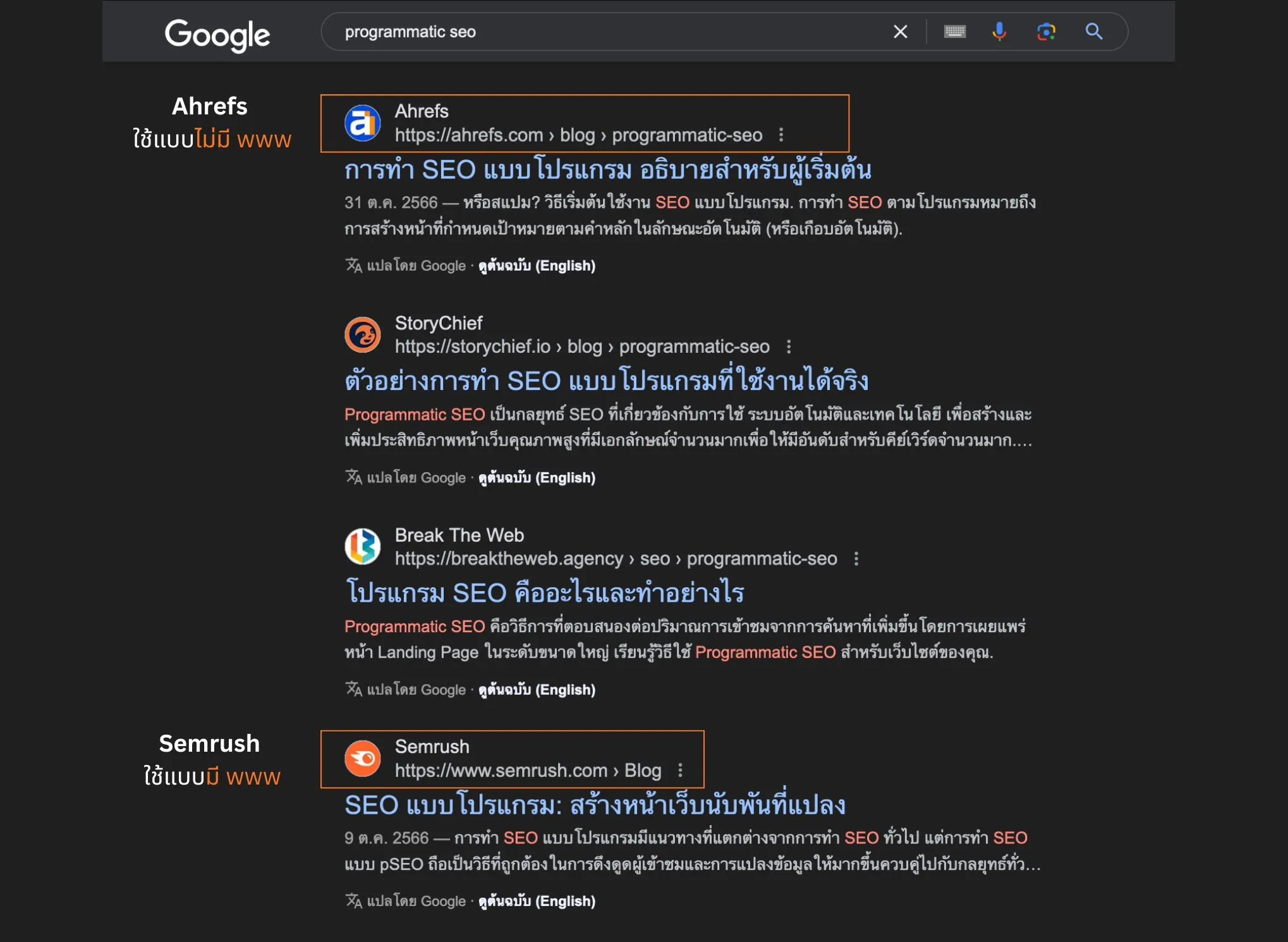This screenshot has width=1288, height=942.
Task: Click the breaktheweb.agency URL breadcrumb
Action: 616,559
